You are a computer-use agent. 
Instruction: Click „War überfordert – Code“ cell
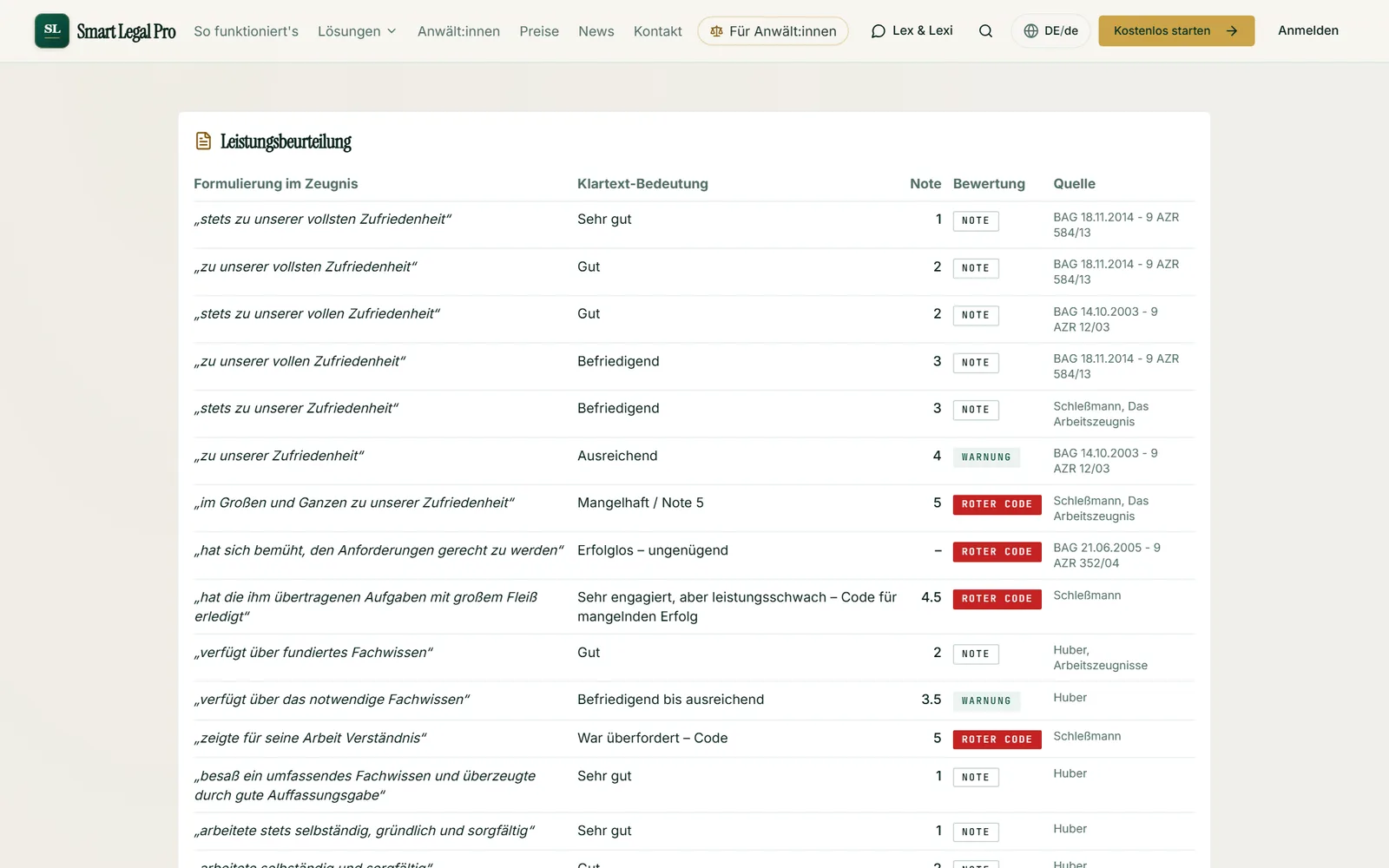653,738
